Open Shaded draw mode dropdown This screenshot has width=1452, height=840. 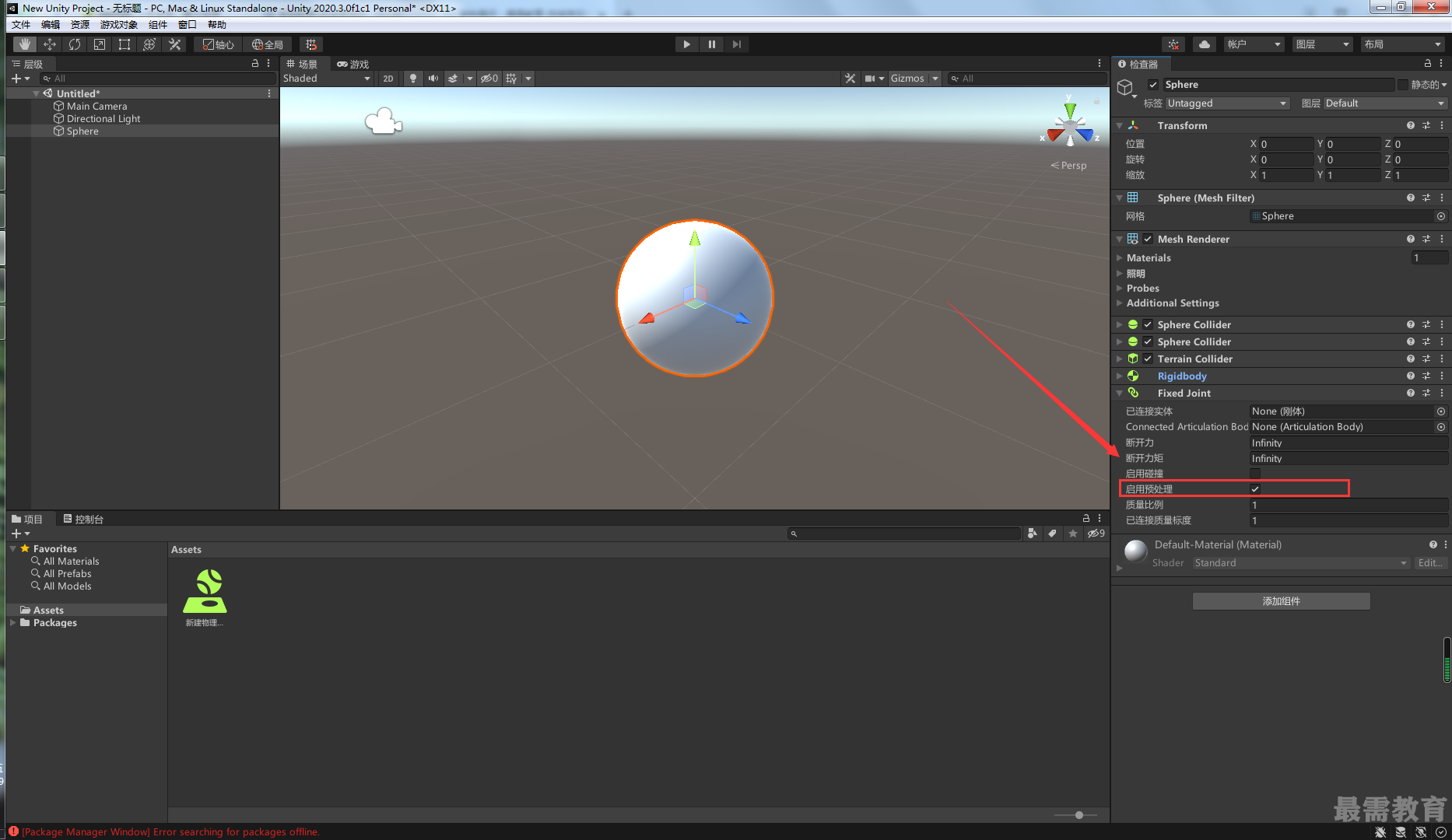327,79
